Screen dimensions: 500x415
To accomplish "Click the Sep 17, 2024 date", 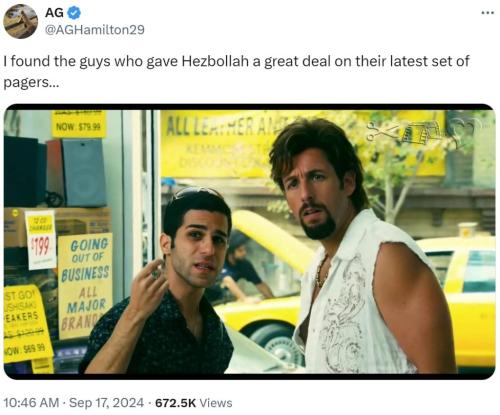I will 106,403.
